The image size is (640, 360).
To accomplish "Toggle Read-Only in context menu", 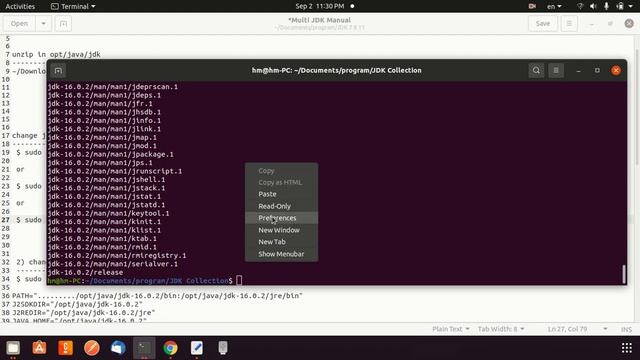I will pos(281,206).
